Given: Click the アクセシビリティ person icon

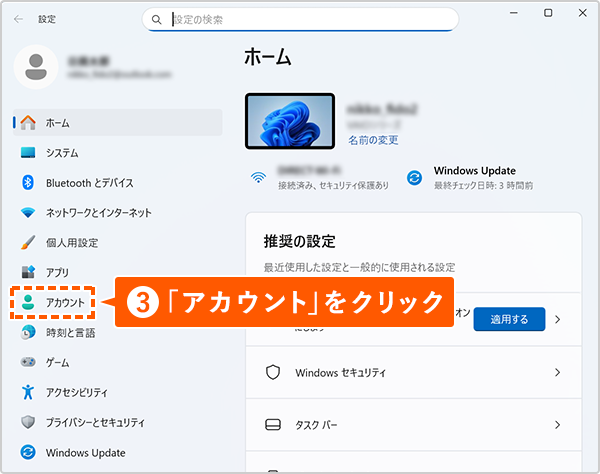Looking at the screenshot, I should click(x=28, y=392).
